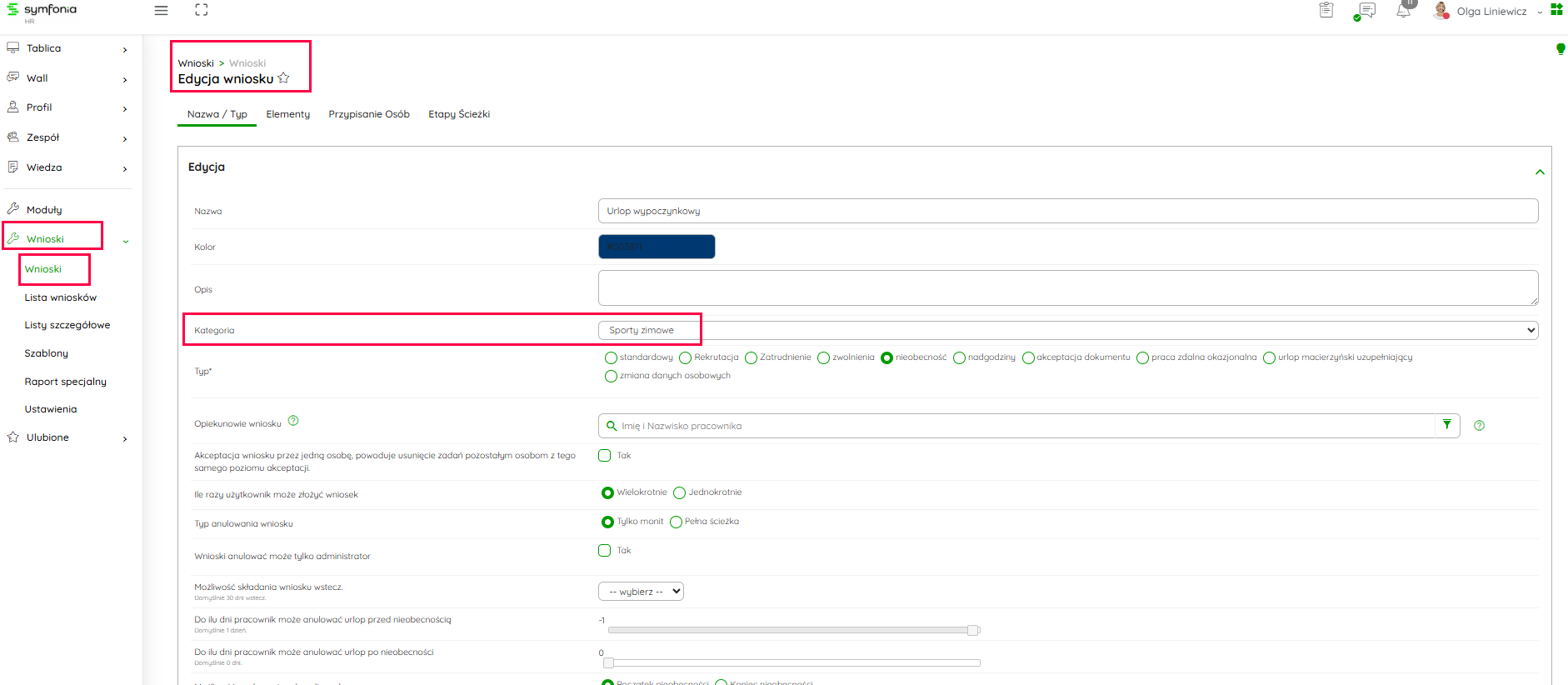1568x685 pixels.
Task: Click the green filter funnel icon
Action: tap(1447, 425)
